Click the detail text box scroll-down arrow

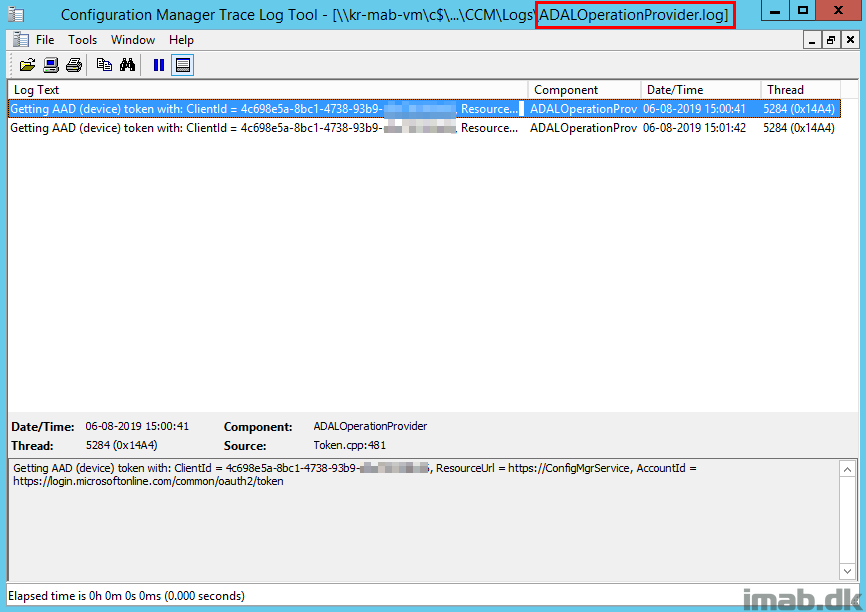click(847, 571)
